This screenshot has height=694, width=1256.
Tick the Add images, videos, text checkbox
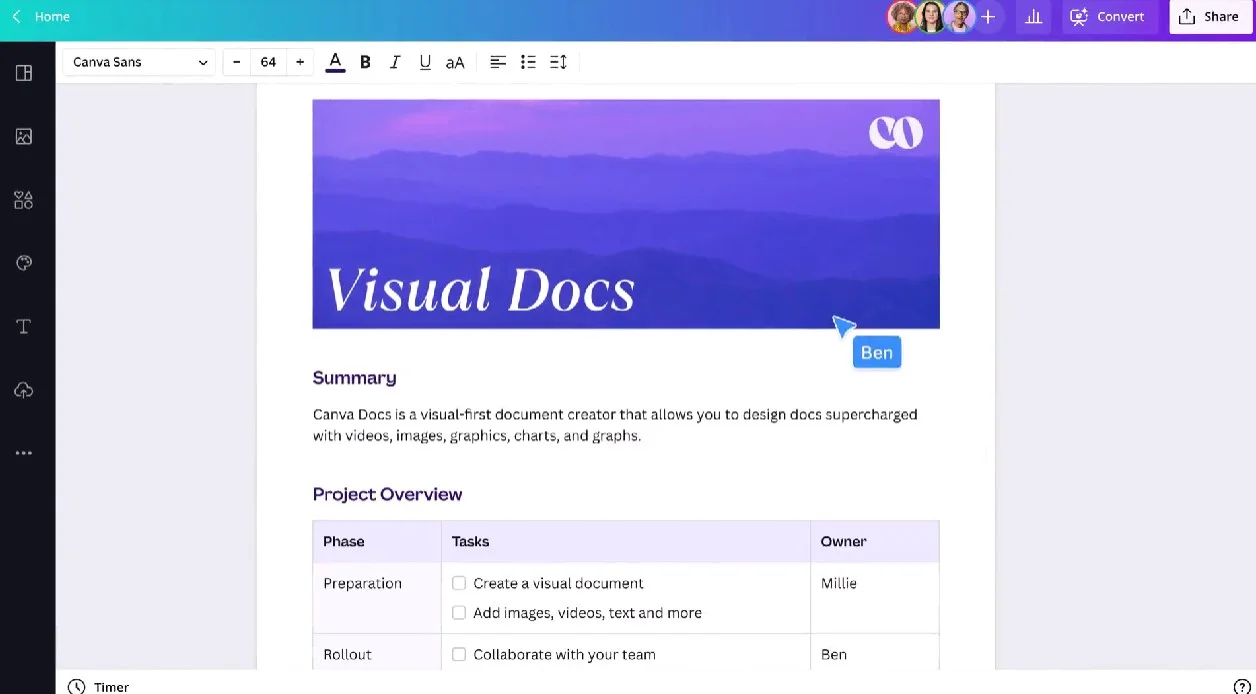pyautogui.click(x=459, y=612)
